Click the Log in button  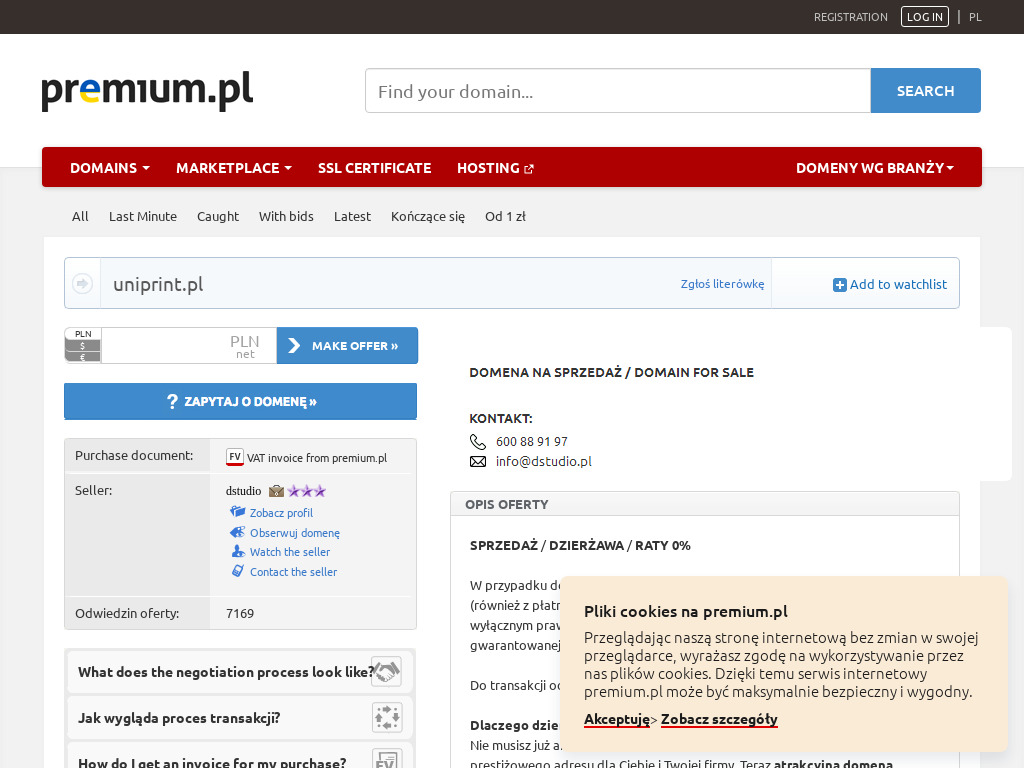(924, 17)
